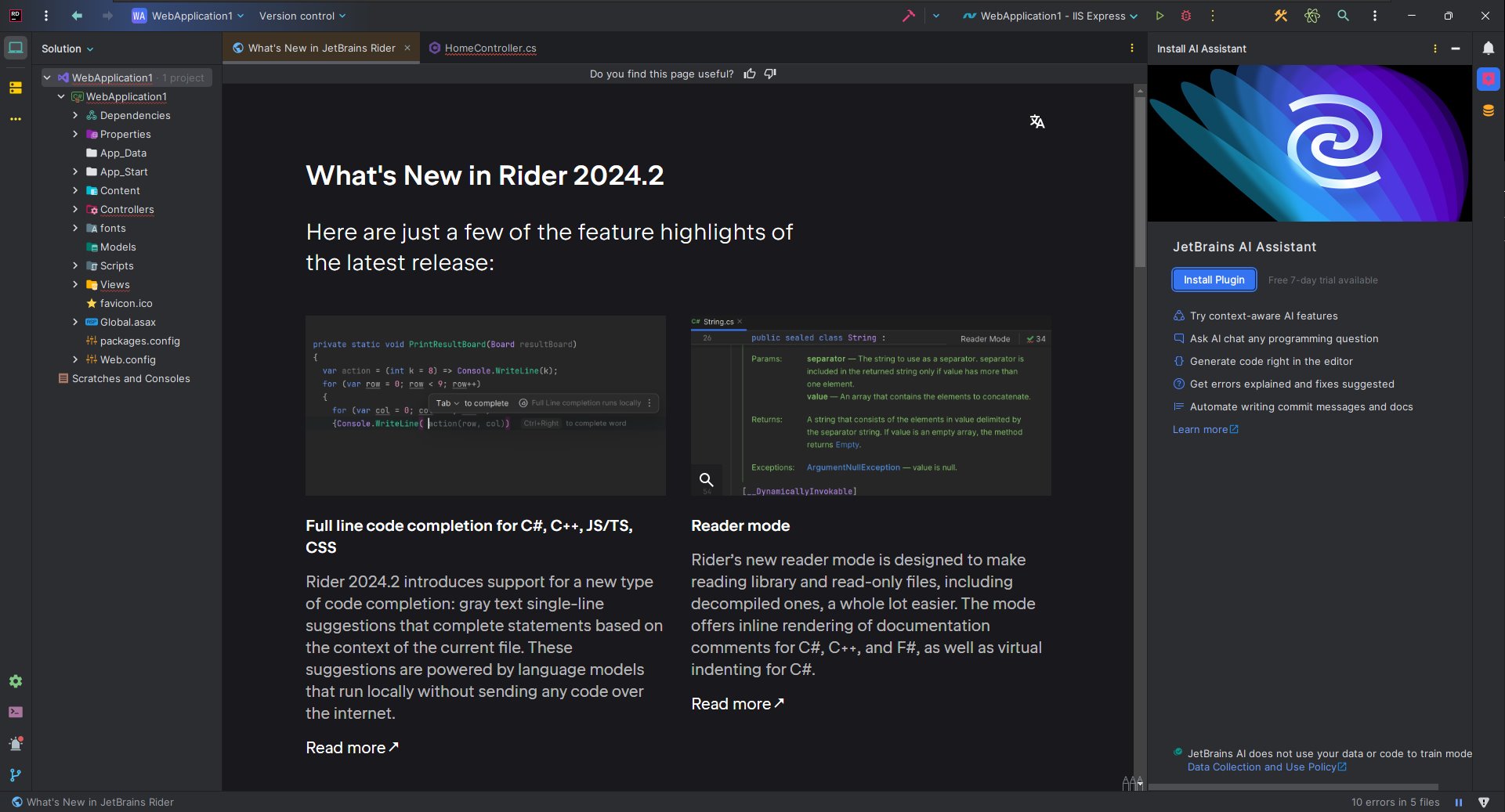
Task: Switch to the HomeController.cs tab
Action: (483, 48)
